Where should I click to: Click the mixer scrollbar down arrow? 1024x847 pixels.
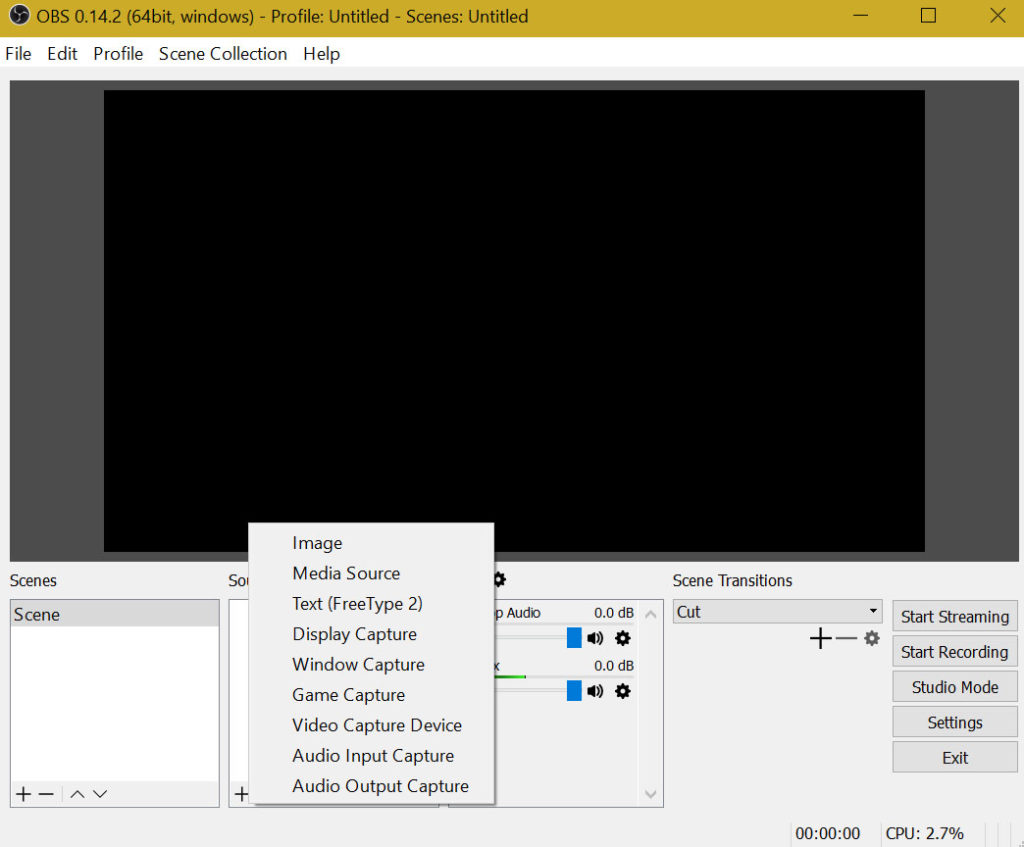650,794
